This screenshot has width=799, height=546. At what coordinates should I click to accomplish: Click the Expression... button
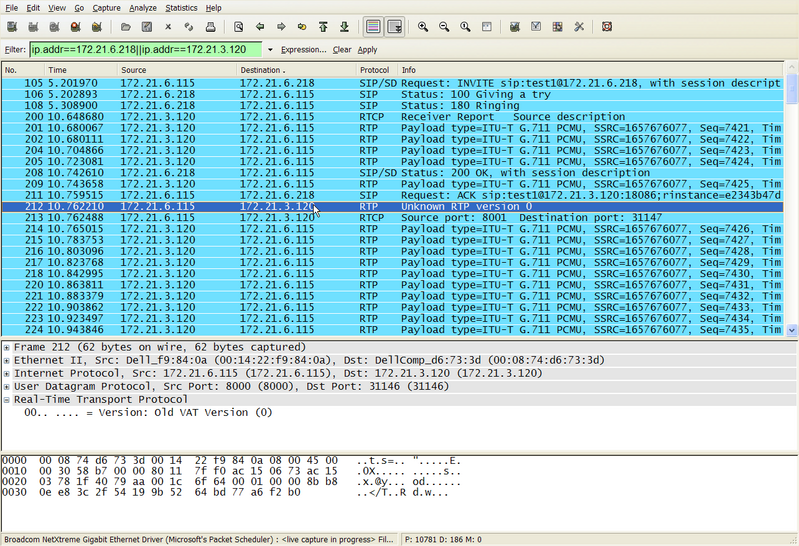point(303,49)
